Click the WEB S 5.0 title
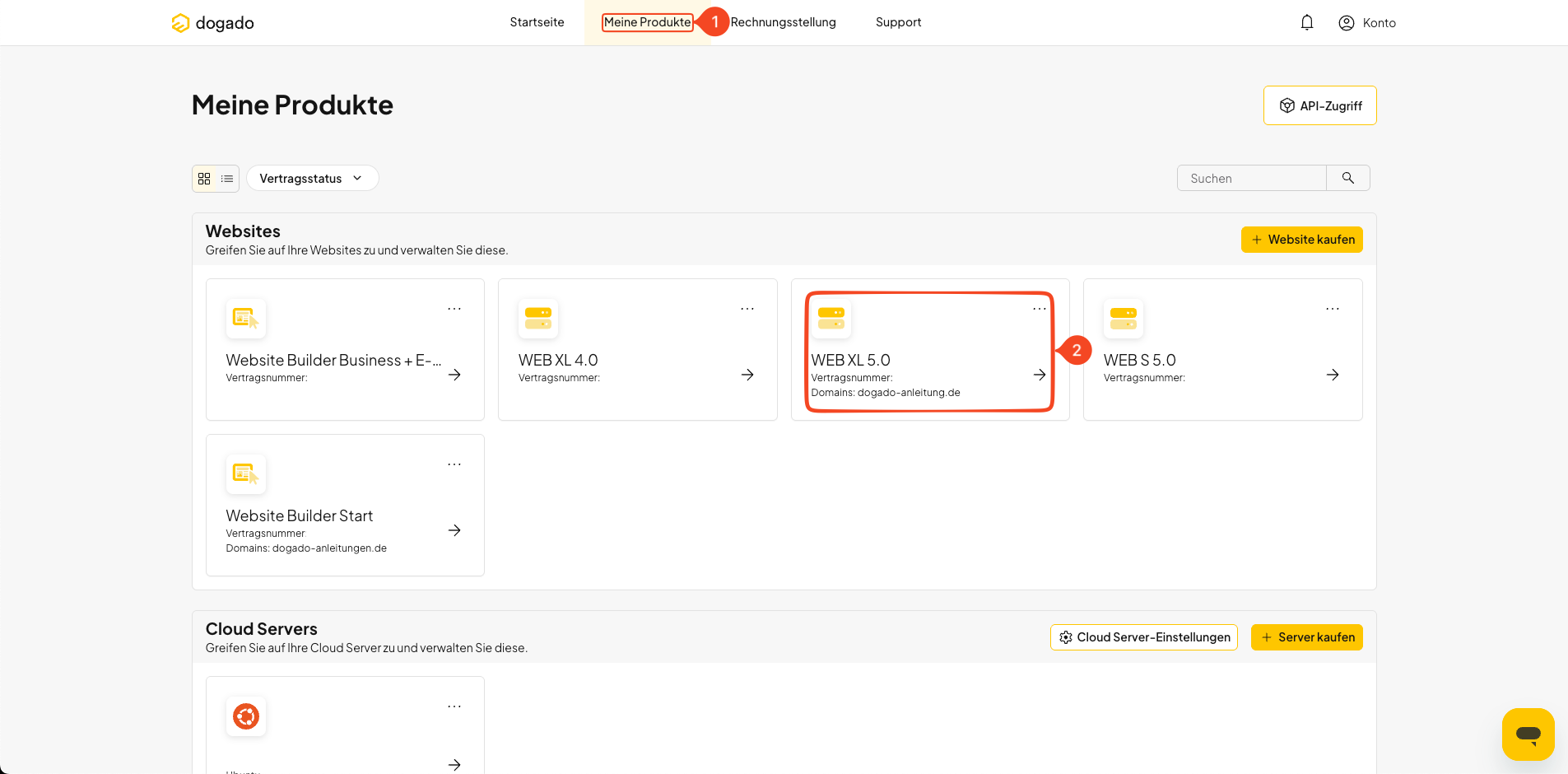Viewport: 1568px width, 774px height. pos(1140,361)
